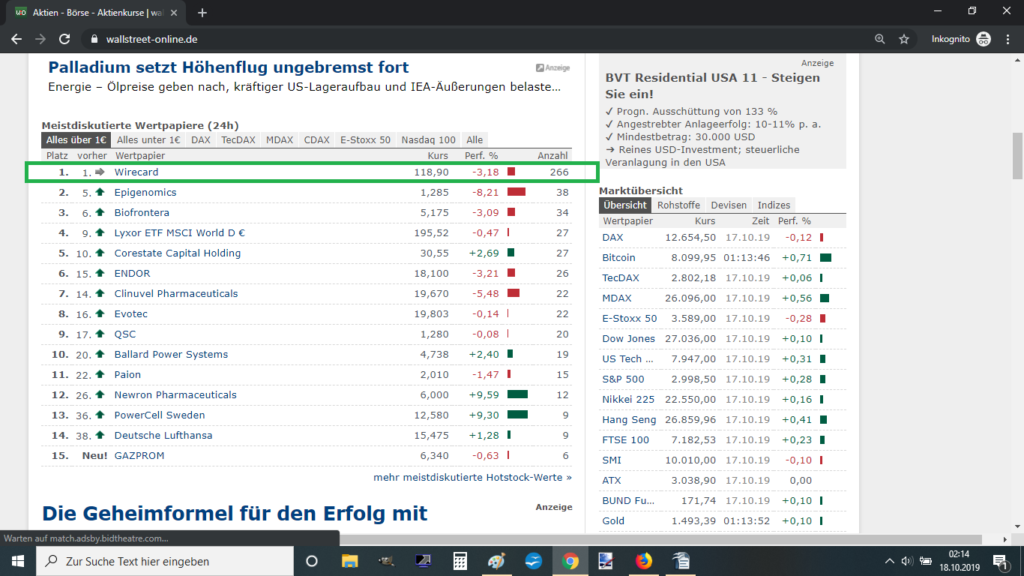Click the 'Die Geheimformel' ad headline
The height and width of the screenshot is (576, 1024).
[234, 513]
